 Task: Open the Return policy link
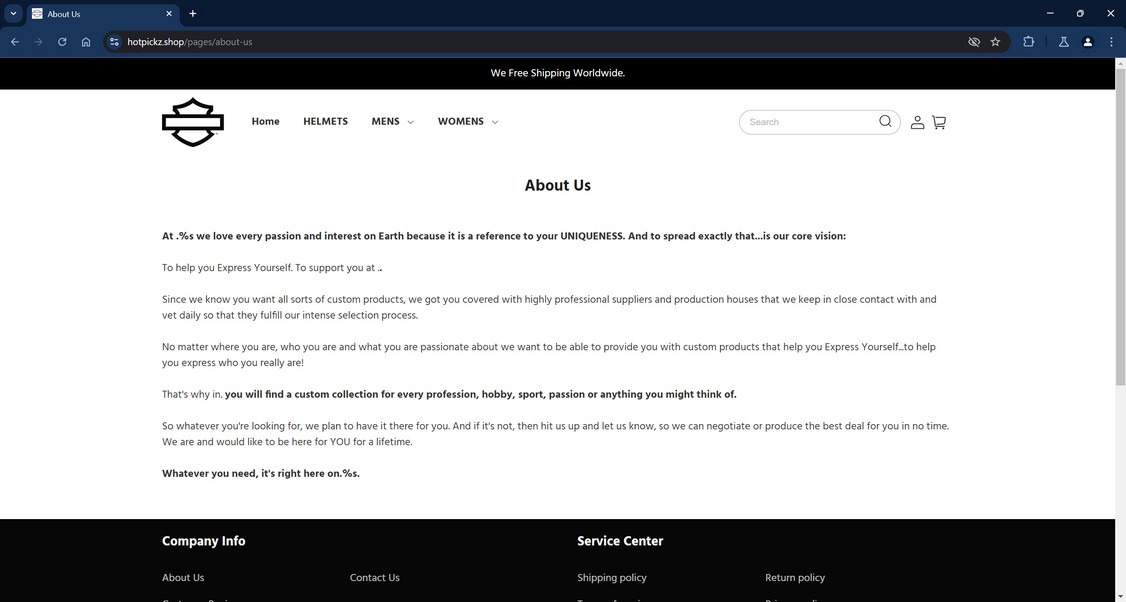pyautogui.click(x=795, y=578)
